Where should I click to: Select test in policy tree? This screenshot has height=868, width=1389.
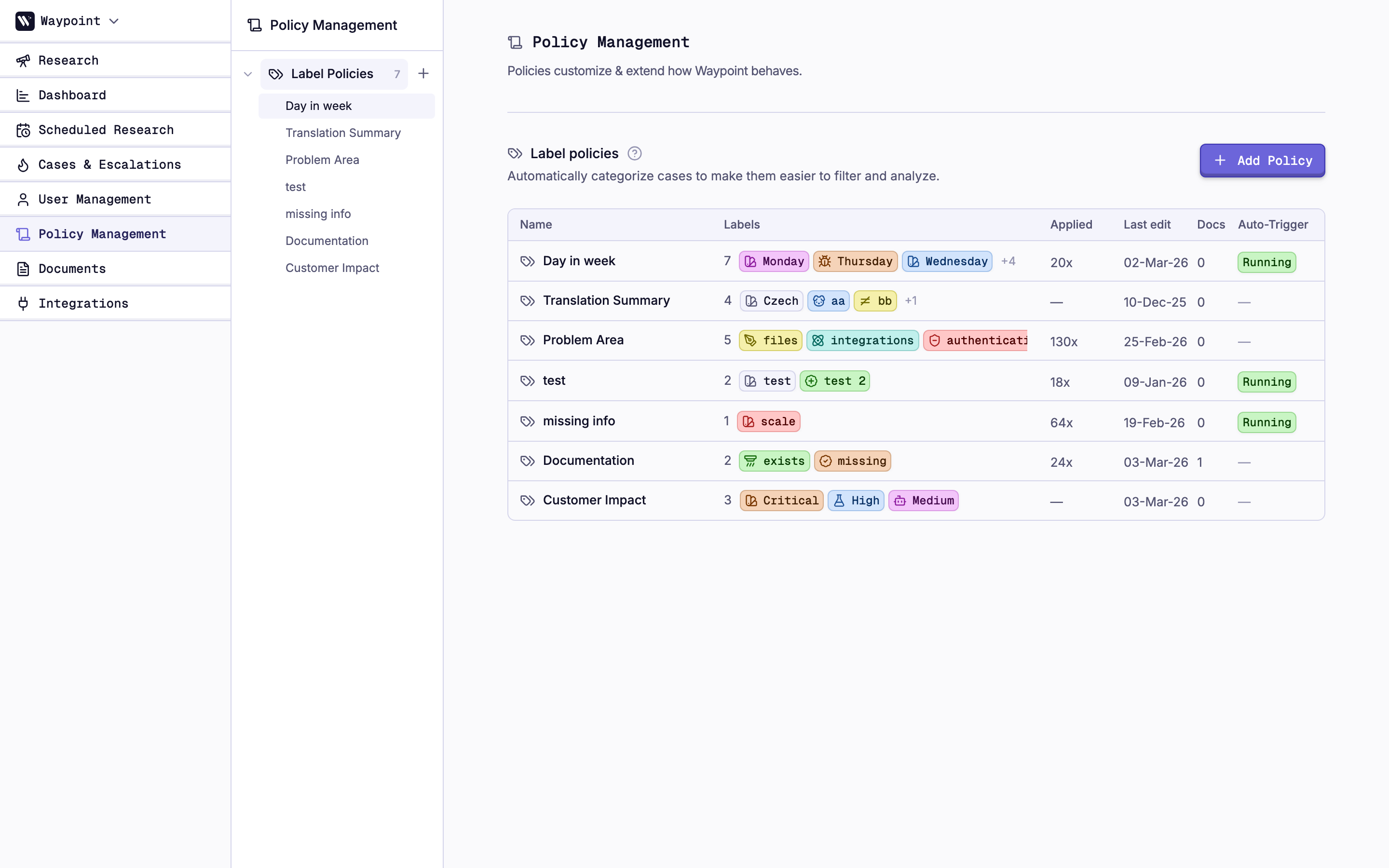pyautogui.click(x=347, y=187)
